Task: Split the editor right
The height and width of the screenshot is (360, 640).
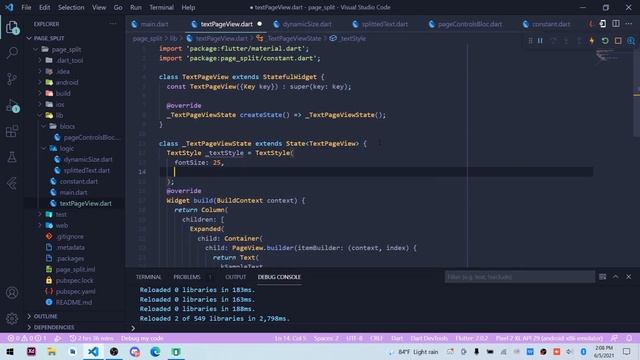Action: click(616, 24)
